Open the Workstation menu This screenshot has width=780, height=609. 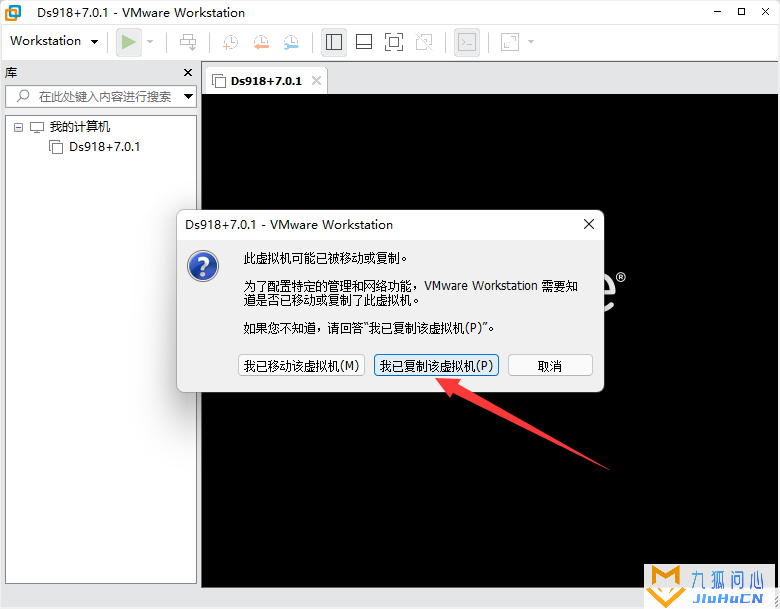point(54,41)
